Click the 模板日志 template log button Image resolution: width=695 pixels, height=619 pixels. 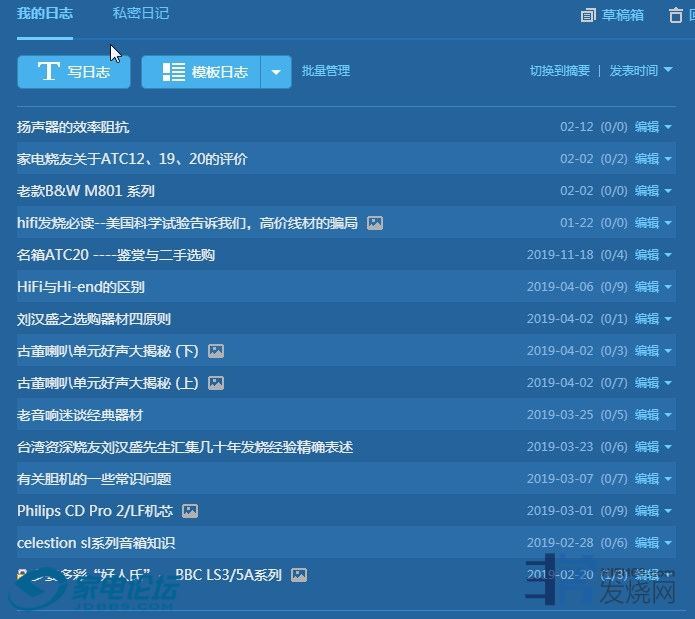tap(201, 72)
